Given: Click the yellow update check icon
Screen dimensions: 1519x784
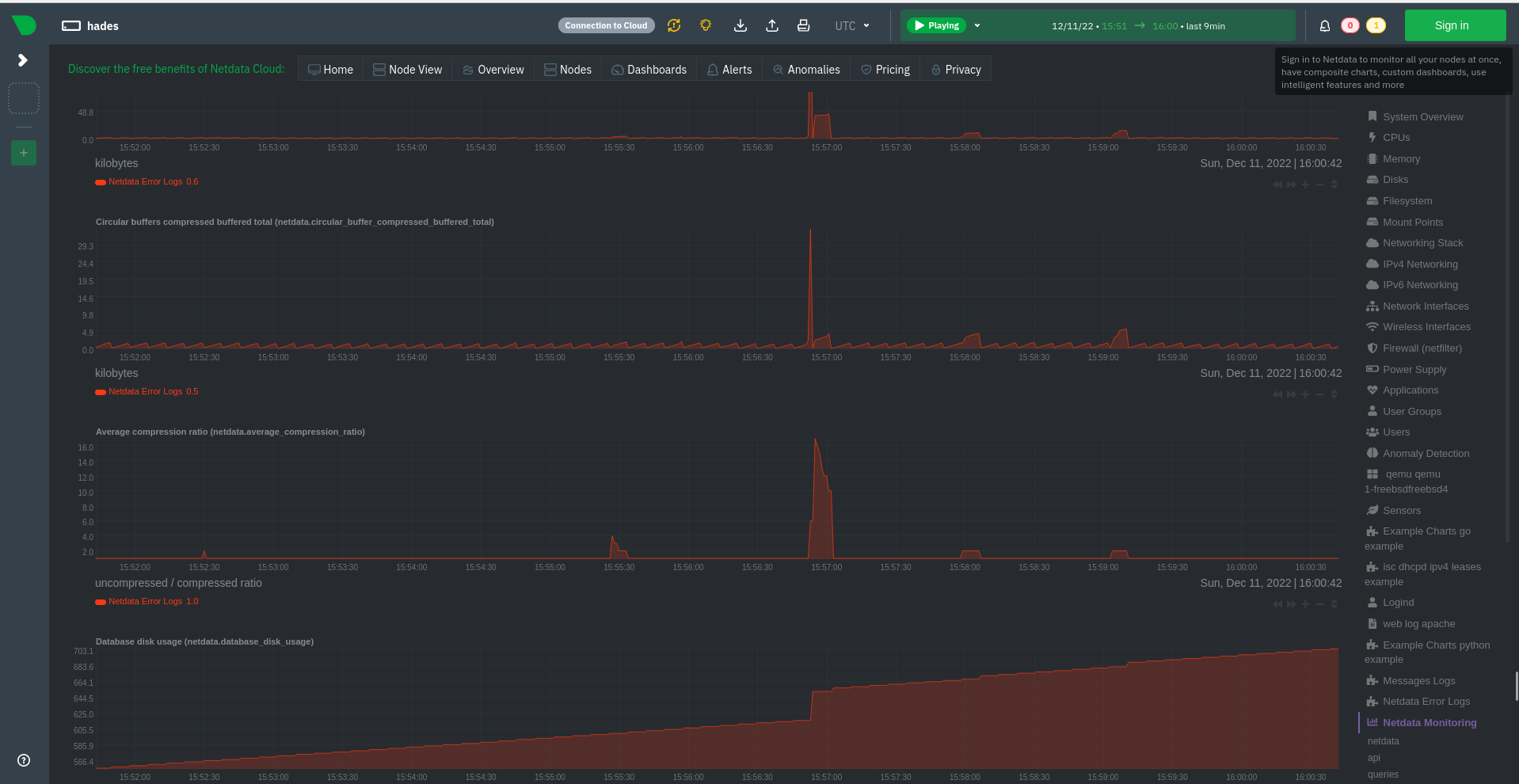Looking at the screenshot, I should tap(674, 25).
